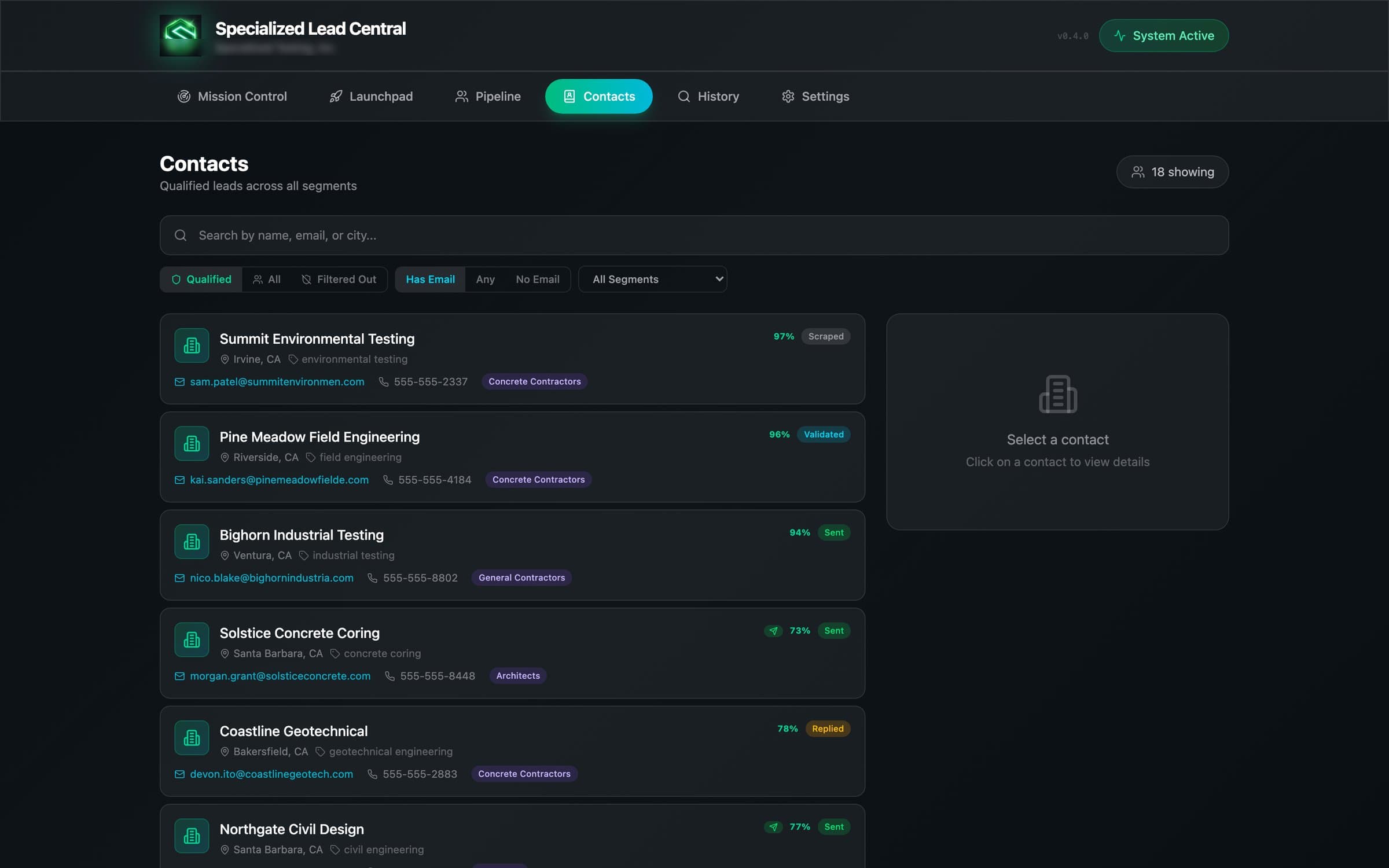
Task: Select the Has Email filter
Action: (430, 279)
